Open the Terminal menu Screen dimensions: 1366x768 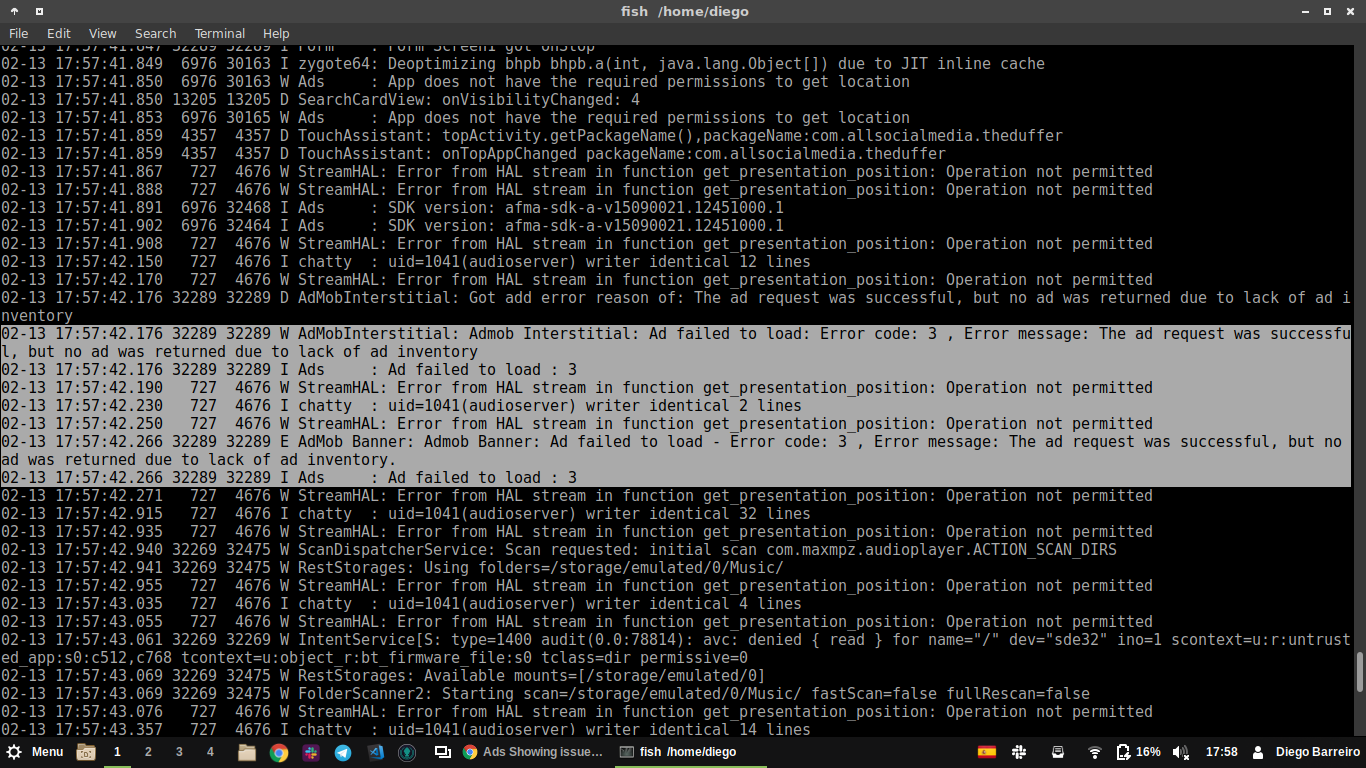coord(220,33)
